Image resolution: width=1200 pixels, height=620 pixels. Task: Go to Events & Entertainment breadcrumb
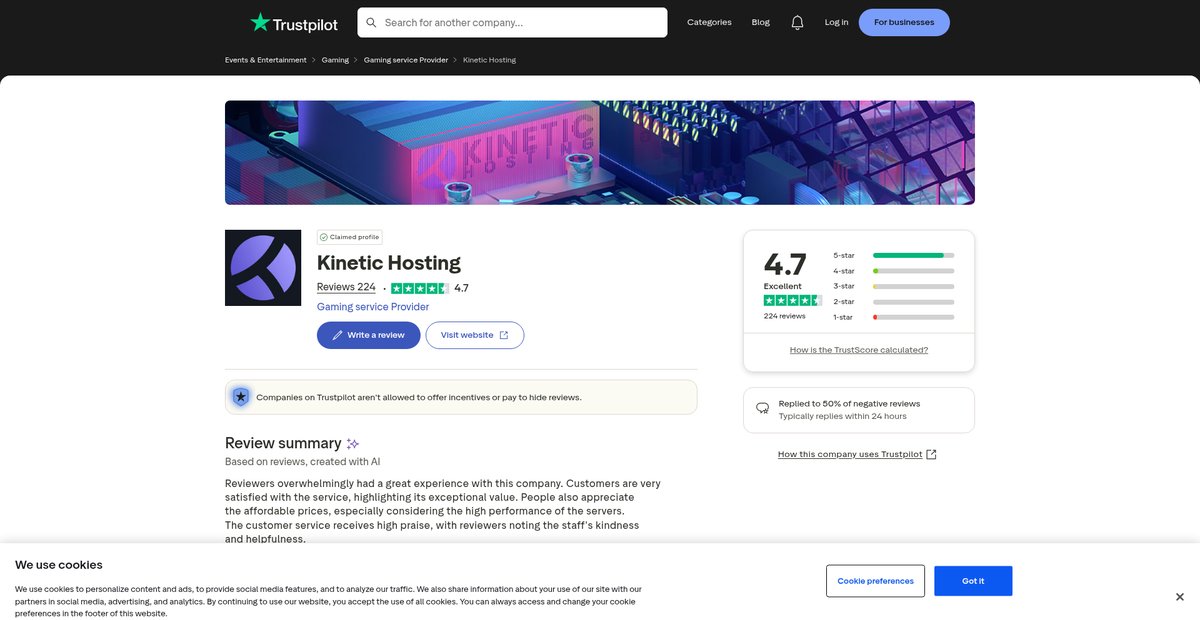click(x=266, y=60)
